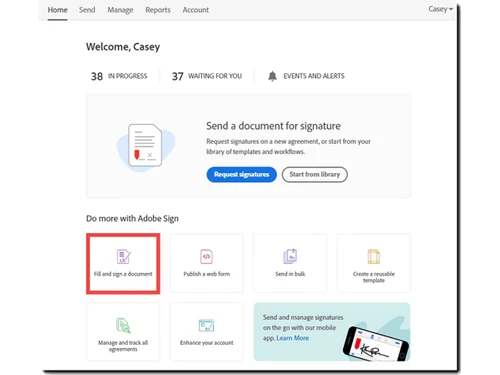This screenshot has height=375, width=500.
Task: Click the 'Publish a web form' label
Action: [207, 274]
